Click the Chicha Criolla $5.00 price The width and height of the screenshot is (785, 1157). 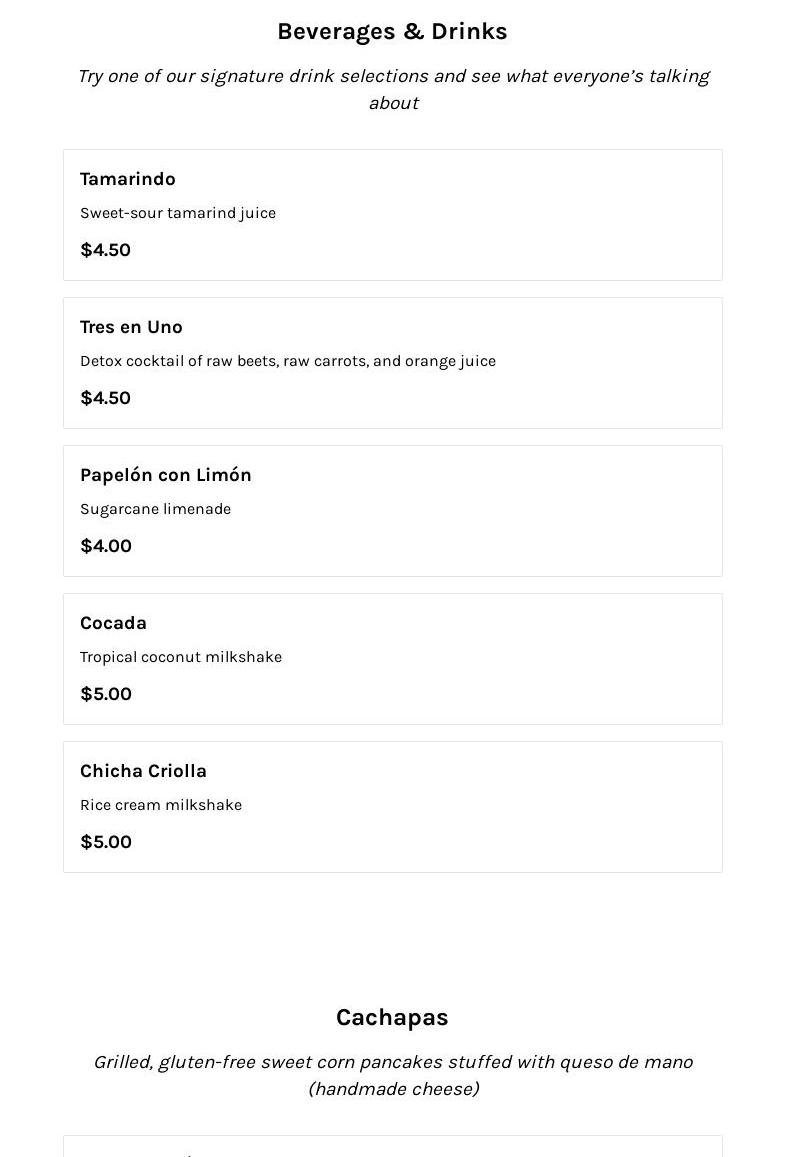click(x=106, y=842)
